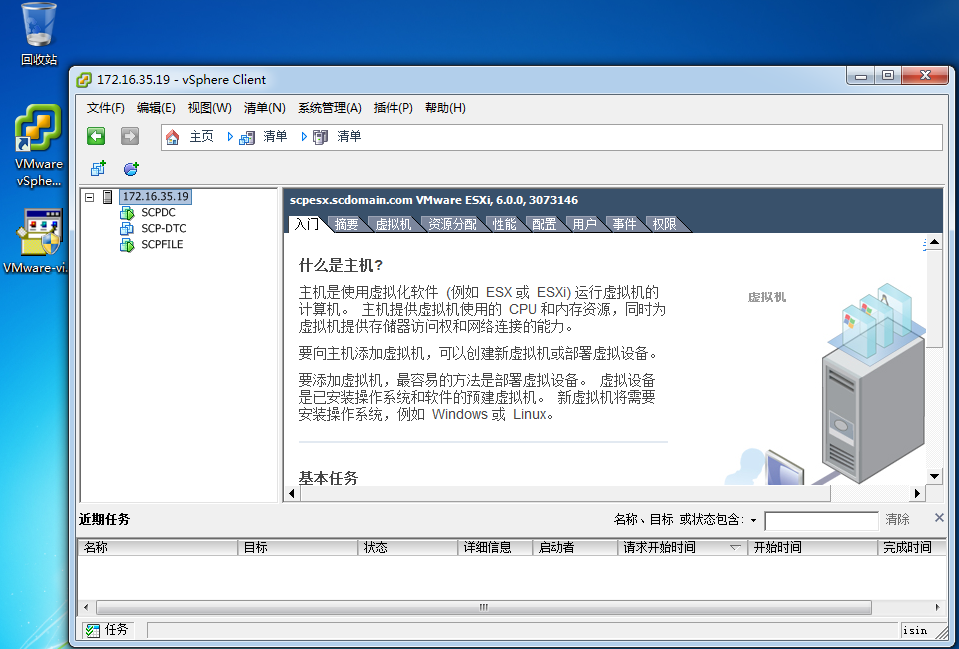Open the 帮助(H) menu
This screenshot has width=959, height=649.
(x=445, y=108)
